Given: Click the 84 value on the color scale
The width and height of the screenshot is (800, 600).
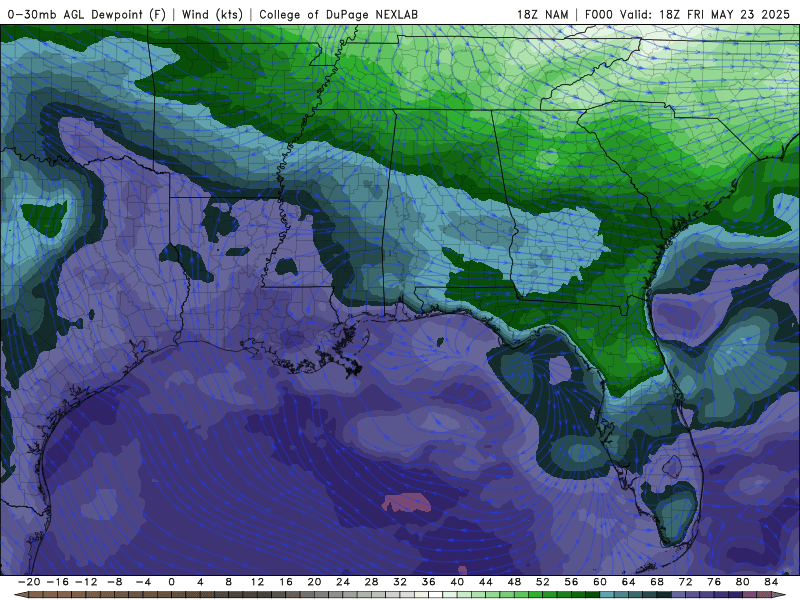Looking at the screenshot, I should click(x=772, y=582).
